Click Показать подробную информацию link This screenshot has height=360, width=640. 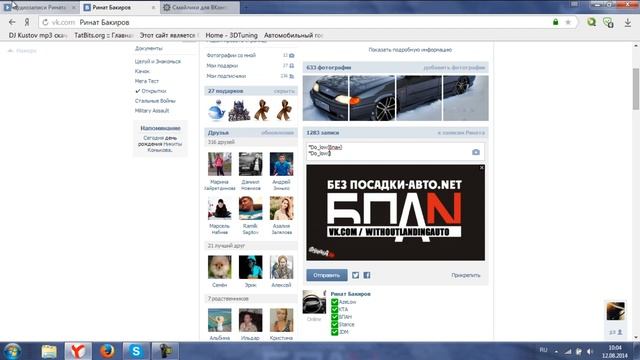(410, 50)
